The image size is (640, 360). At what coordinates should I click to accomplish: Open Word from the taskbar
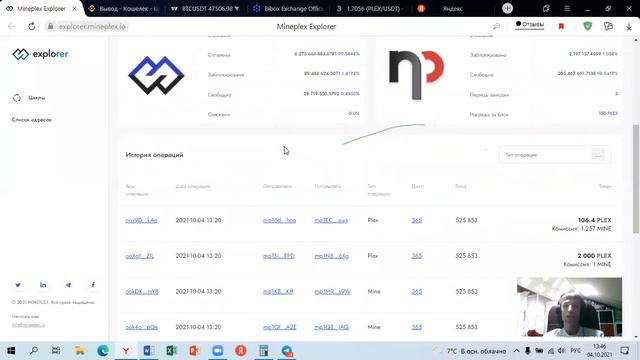149,351
